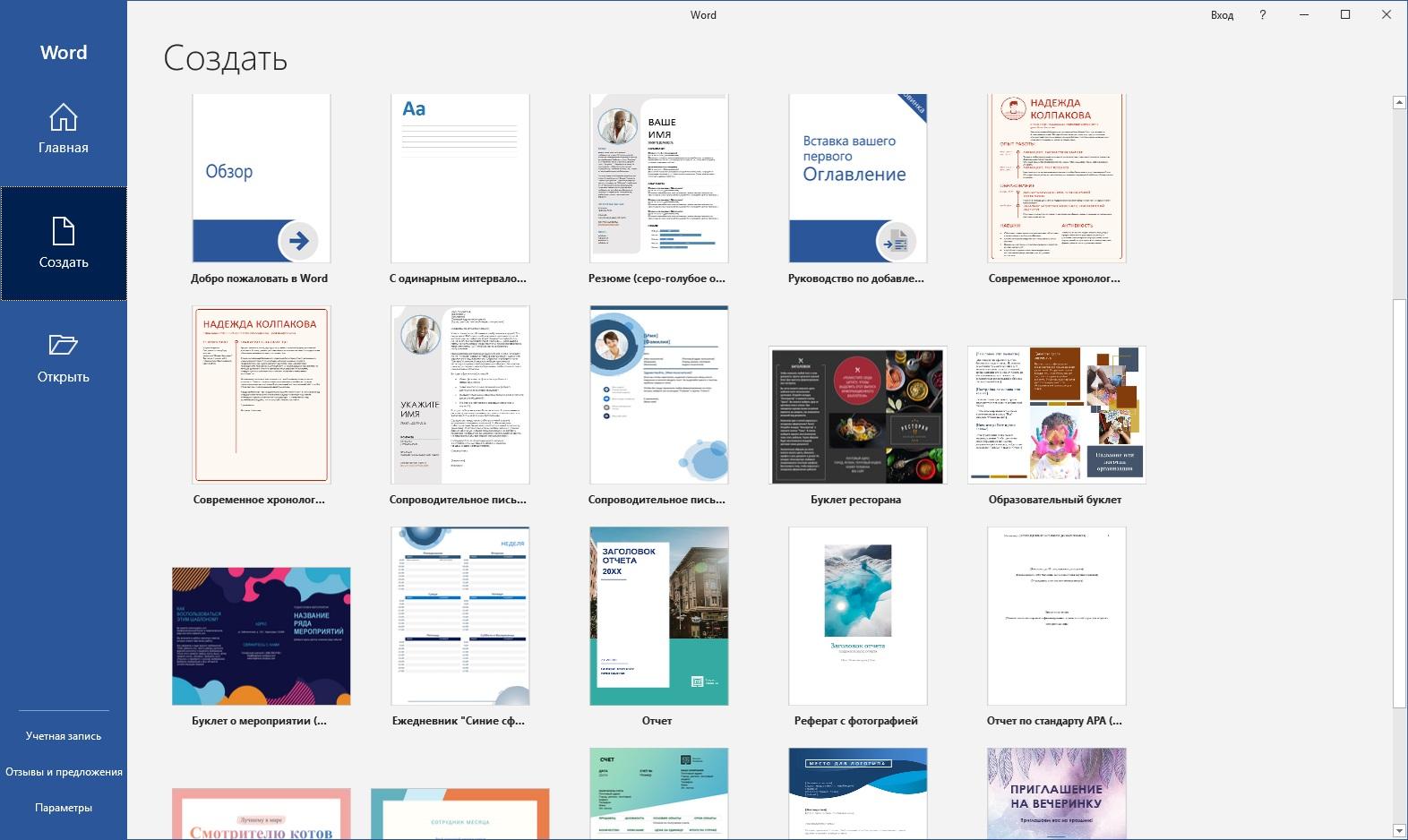Choose the Резюме серо-голубое template

click(x=659, y=178)
